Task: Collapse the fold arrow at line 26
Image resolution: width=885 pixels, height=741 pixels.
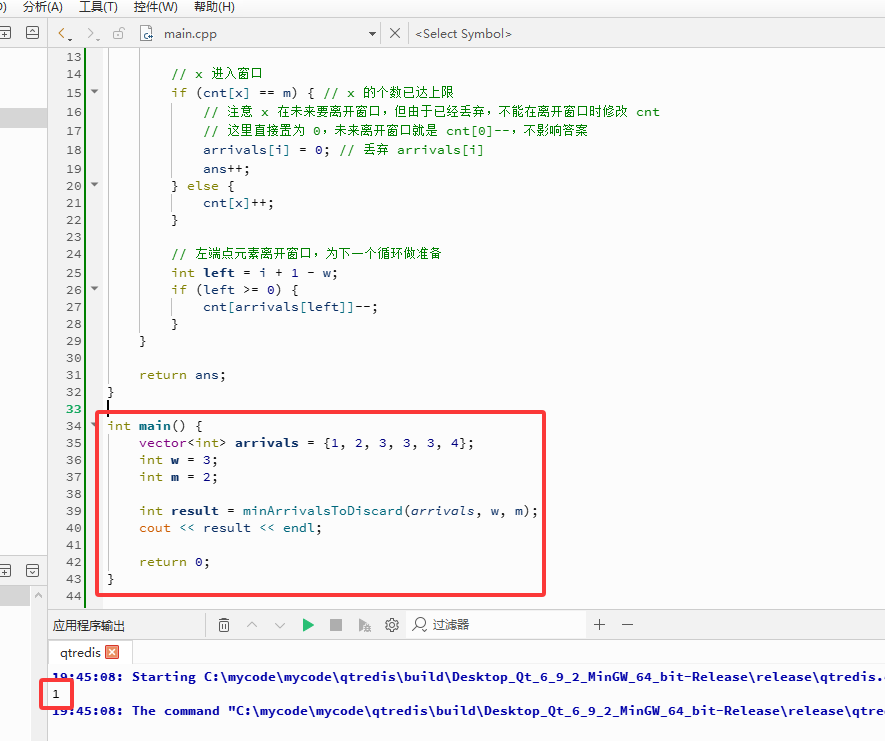Action: (x=95, y=288)
